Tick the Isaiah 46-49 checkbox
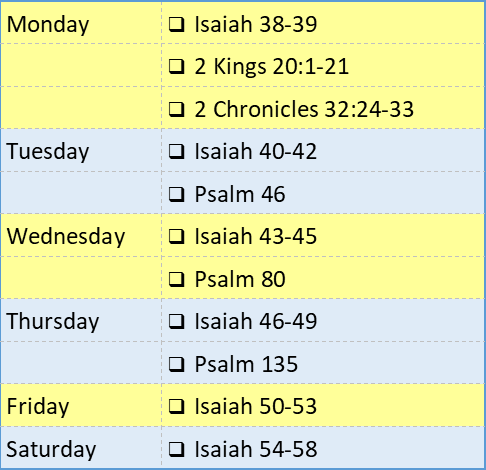Image resolution: width=486 pixels, height=470 pixels. point(176,321)
